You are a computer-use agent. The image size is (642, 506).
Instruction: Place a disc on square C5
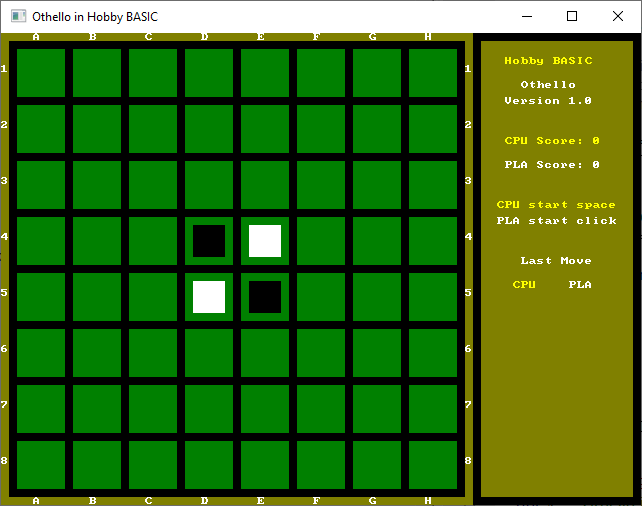(153, 297)
